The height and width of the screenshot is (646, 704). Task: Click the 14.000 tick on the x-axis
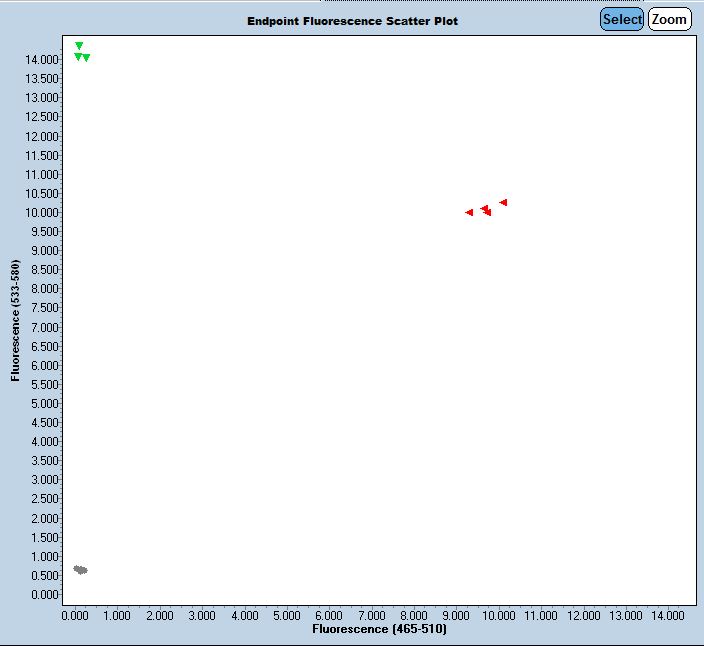point(666,616)
